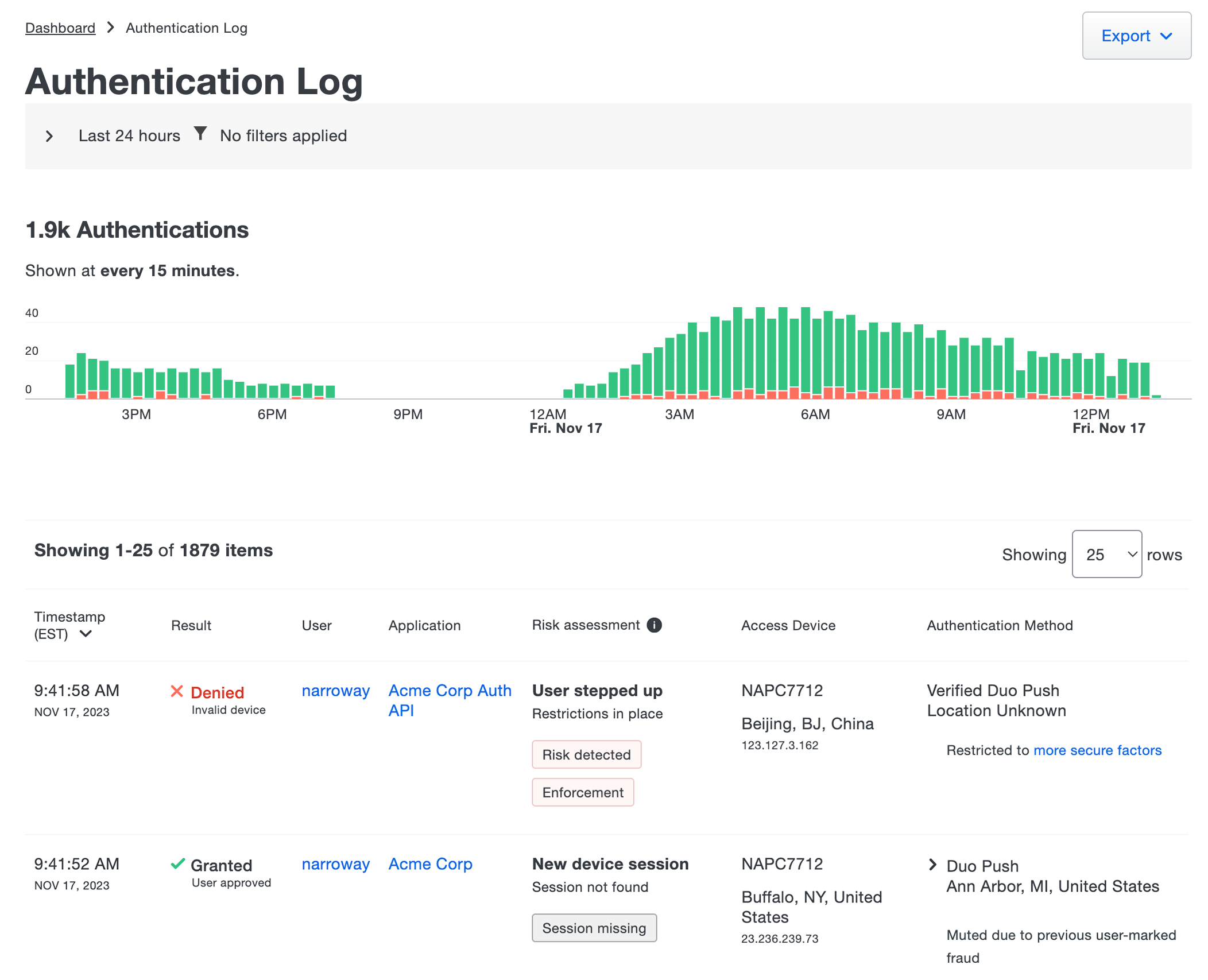The width and height of the screenshot is (1208, 980).
Task: Click the Invalid device reason text
Action: [229, 710]
